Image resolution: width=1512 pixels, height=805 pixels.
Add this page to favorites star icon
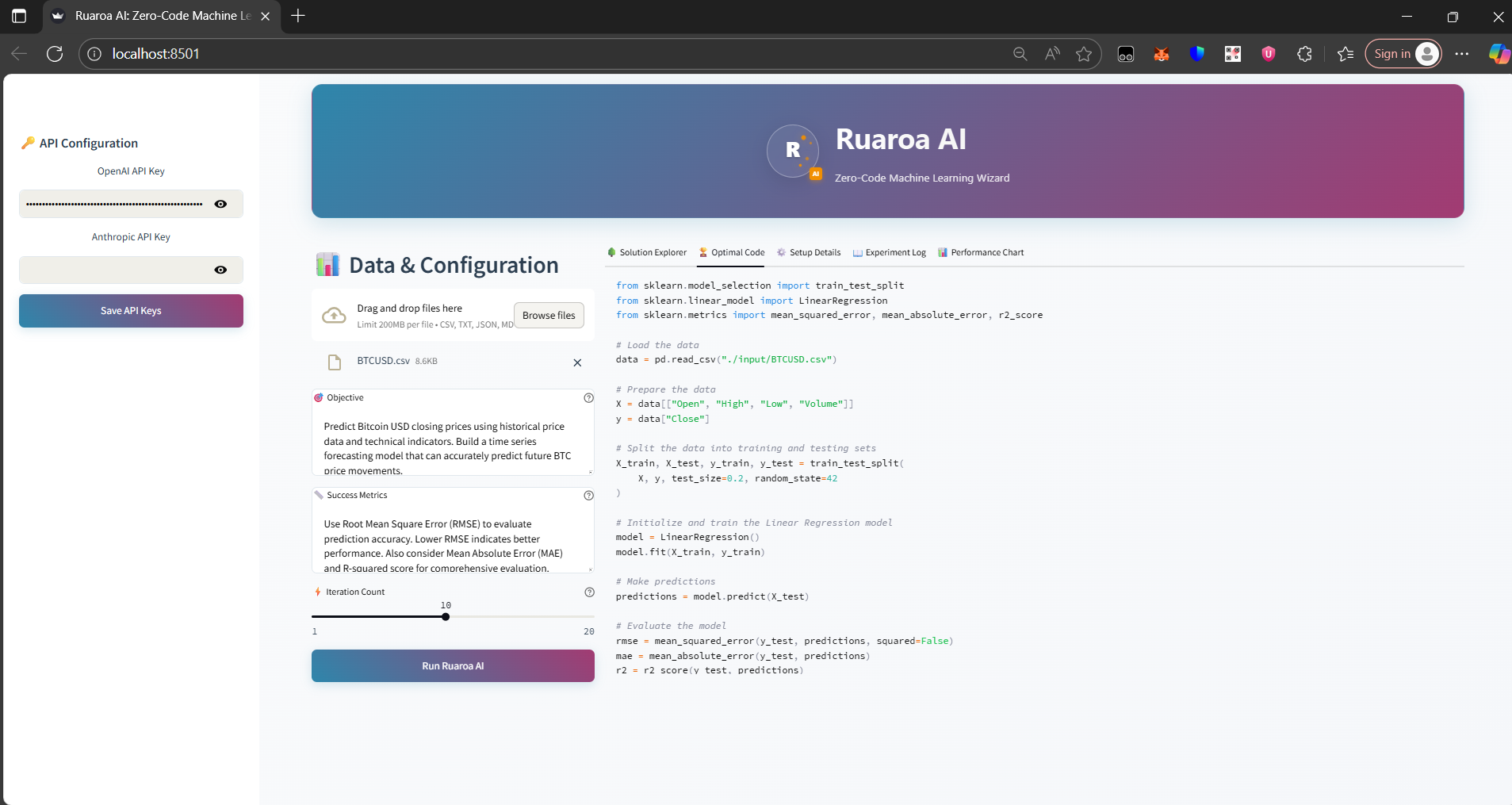(1084, 54)
